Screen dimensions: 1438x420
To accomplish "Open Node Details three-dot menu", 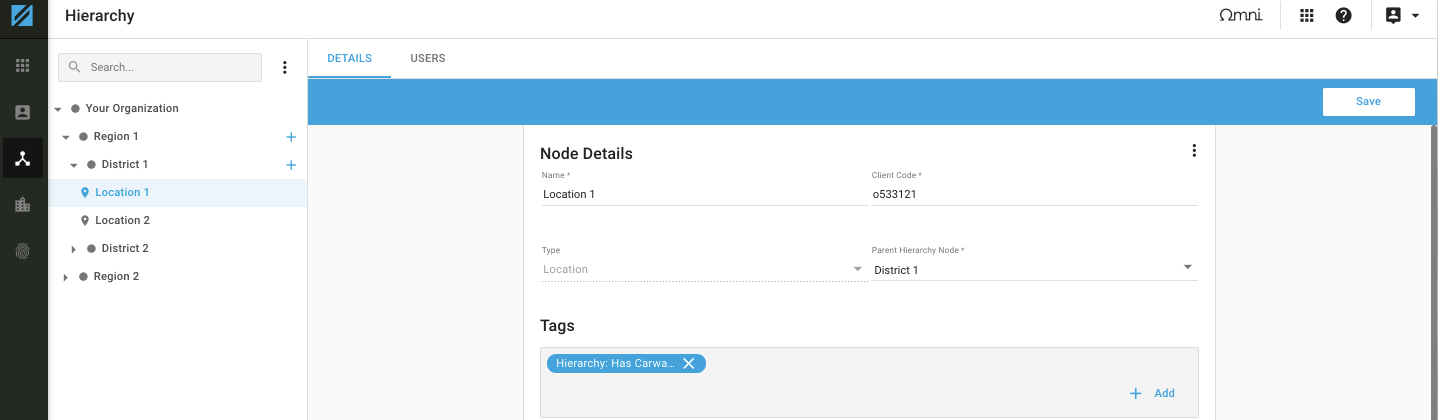I will coord(1193,151).
